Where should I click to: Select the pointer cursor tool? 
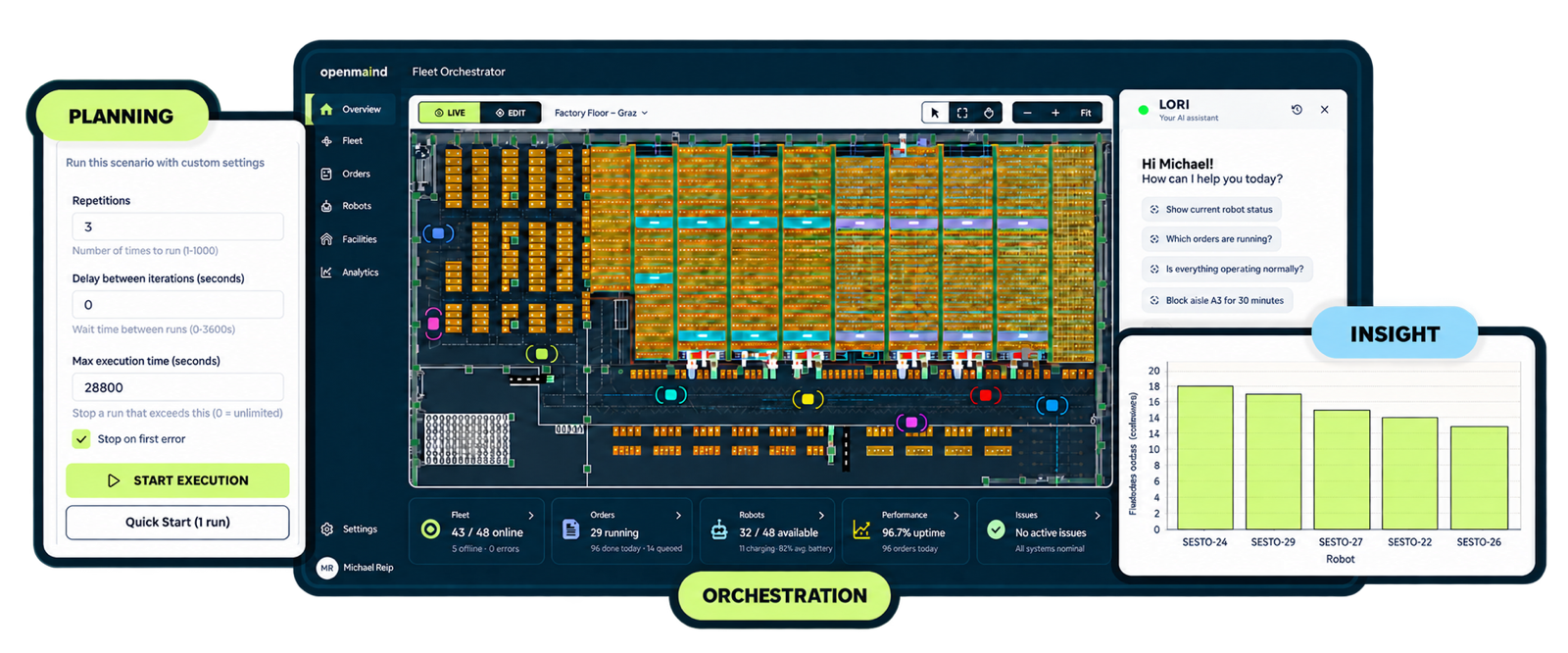pyautogui.click(x=935, y=113)
